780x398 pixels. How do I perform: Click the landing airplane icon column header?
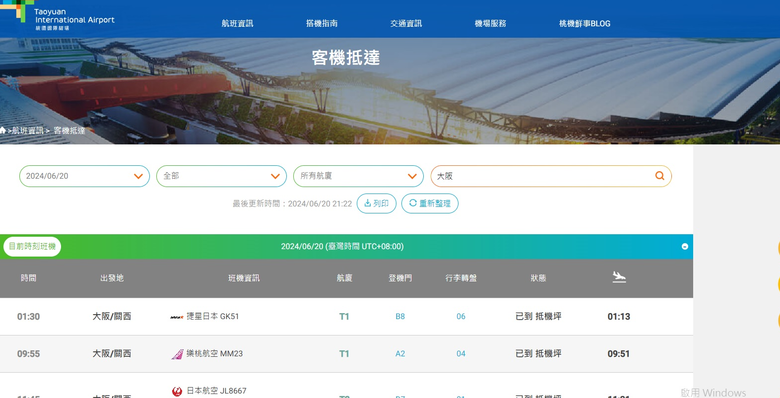point(619,277)
